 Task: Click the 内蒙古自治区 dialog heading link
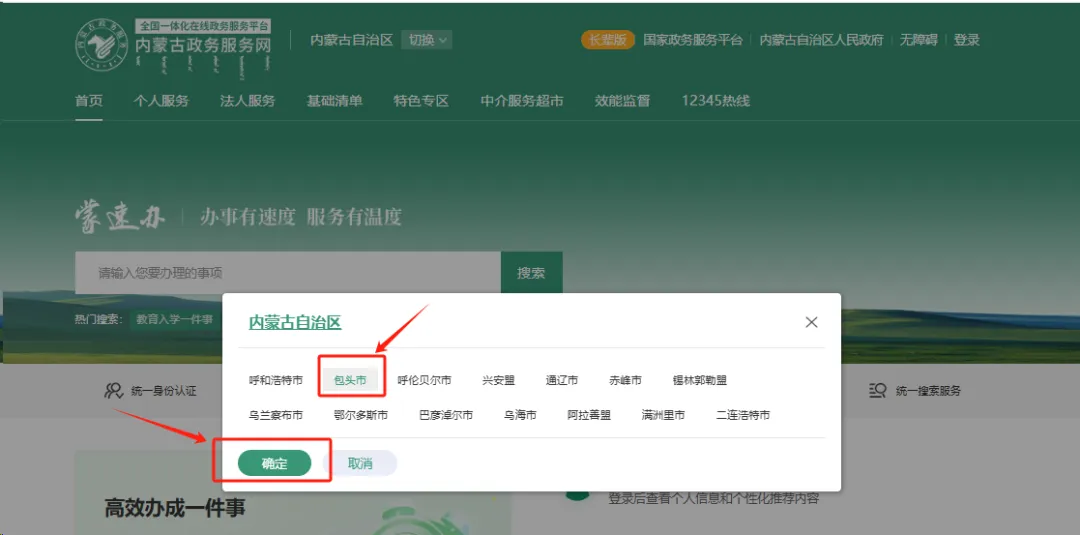point(295,322)
